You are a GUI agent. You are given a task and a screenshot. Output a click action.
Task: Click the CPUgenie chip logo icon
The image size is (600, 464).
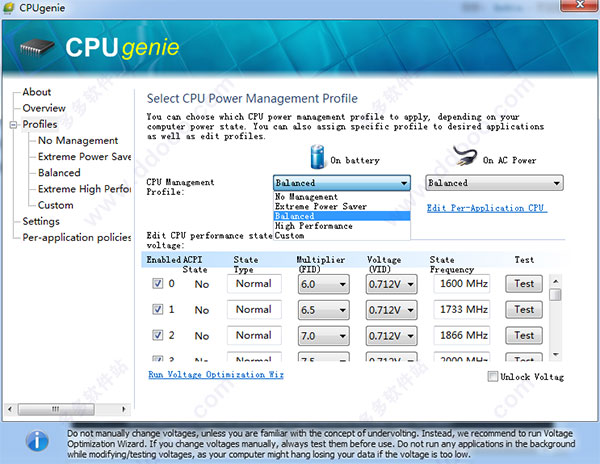[37, 47]
